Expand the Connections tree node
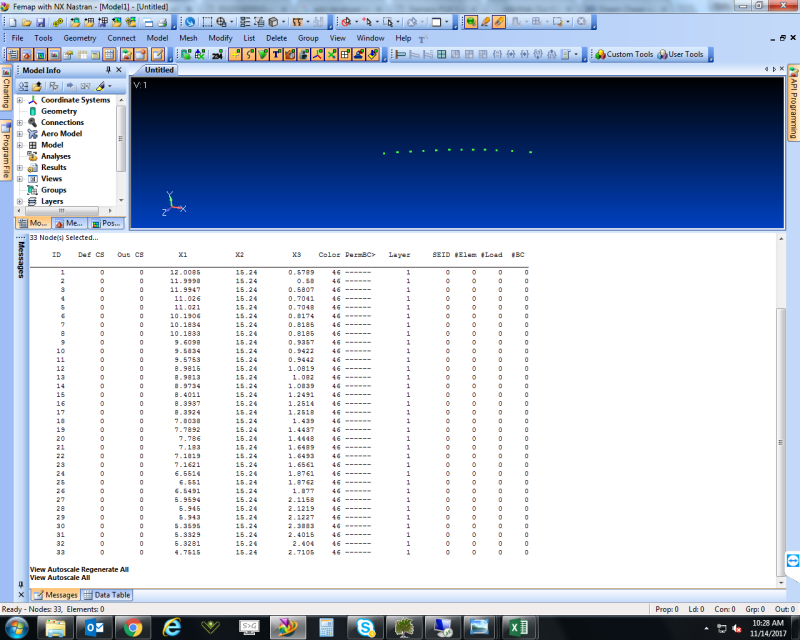 (x=20, y=122)
